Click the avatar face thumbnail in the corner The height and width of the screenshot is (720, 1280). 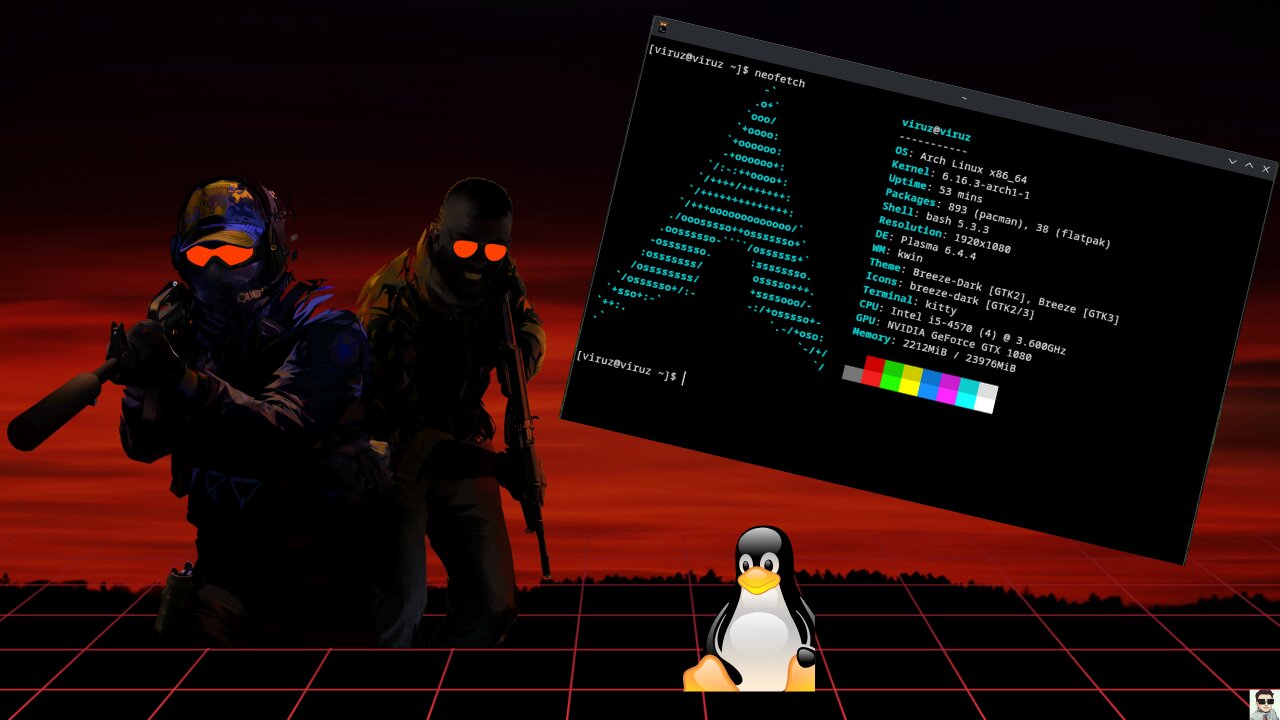click(x=1264, y=704)
